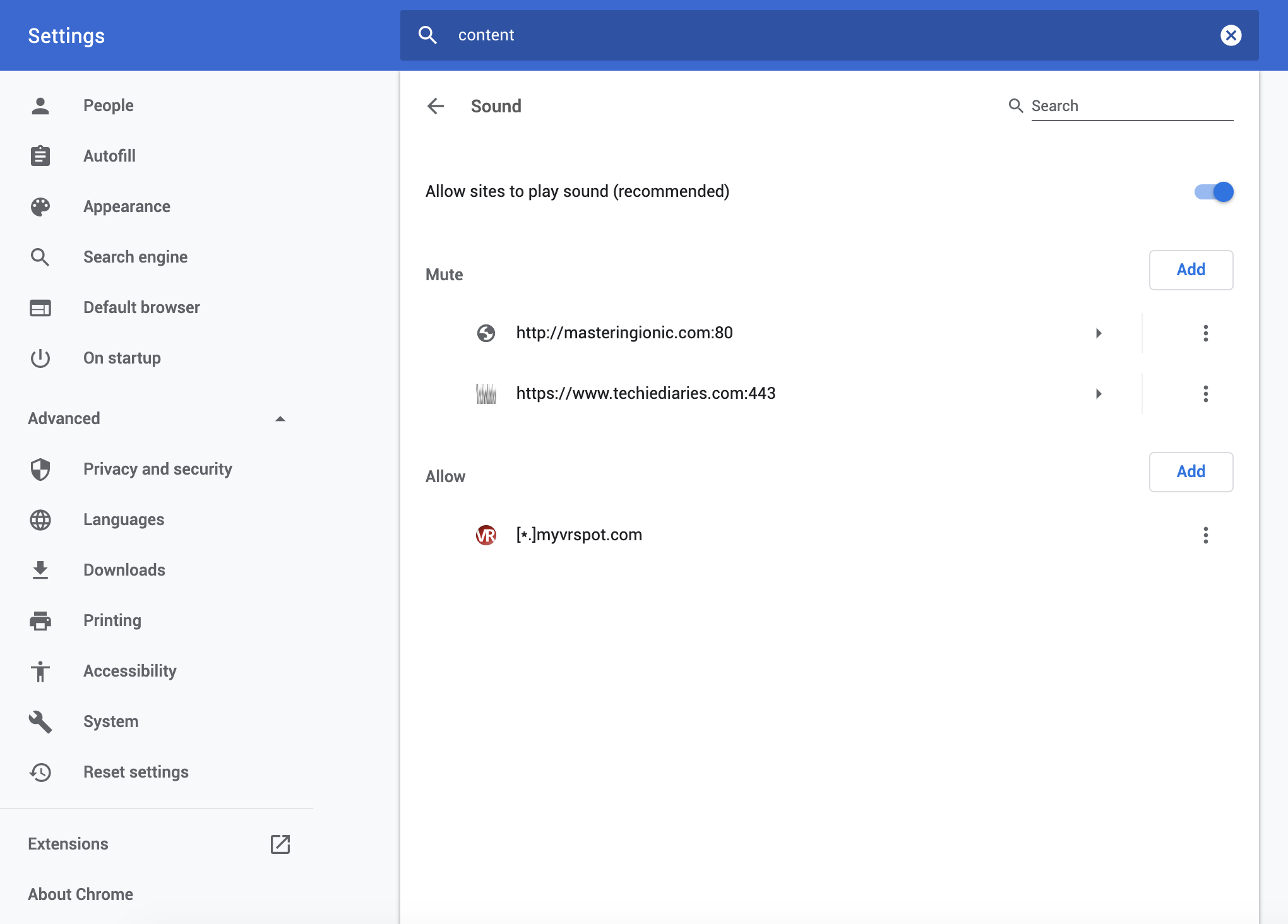Select https://www.techiediaries.com:443 entry text
This screenshot has width=1288, height=924.
coord(646,393)
